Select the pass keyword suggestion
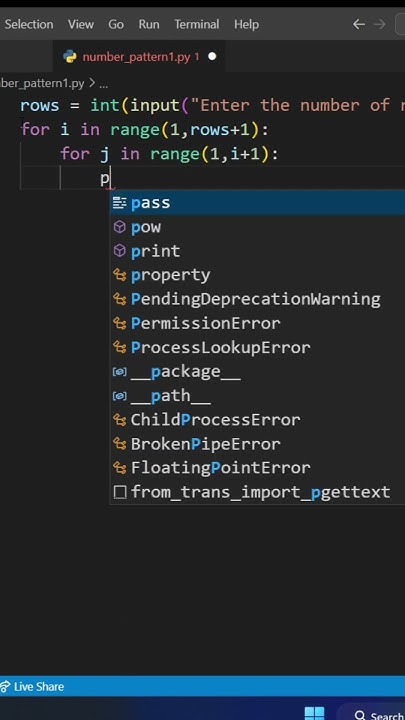Viewport: 405px width, 720px height. (258, 203)
